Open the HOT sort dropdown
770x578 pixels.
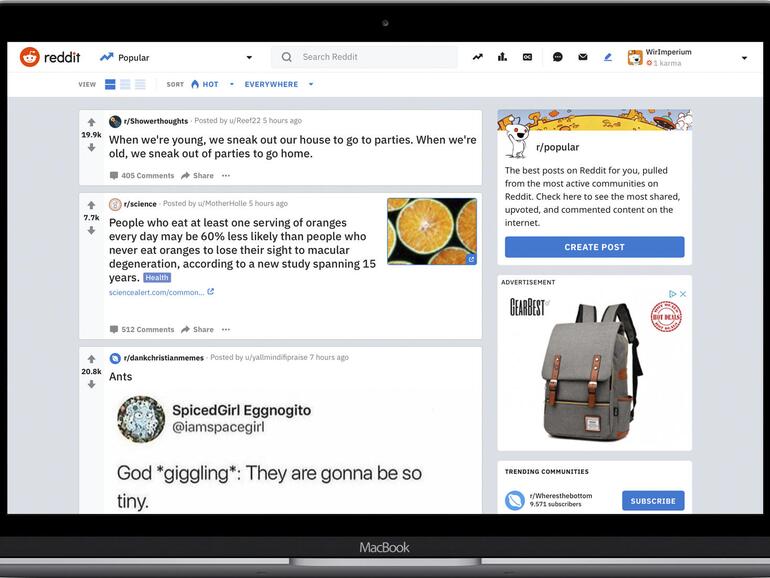point(212,84)
